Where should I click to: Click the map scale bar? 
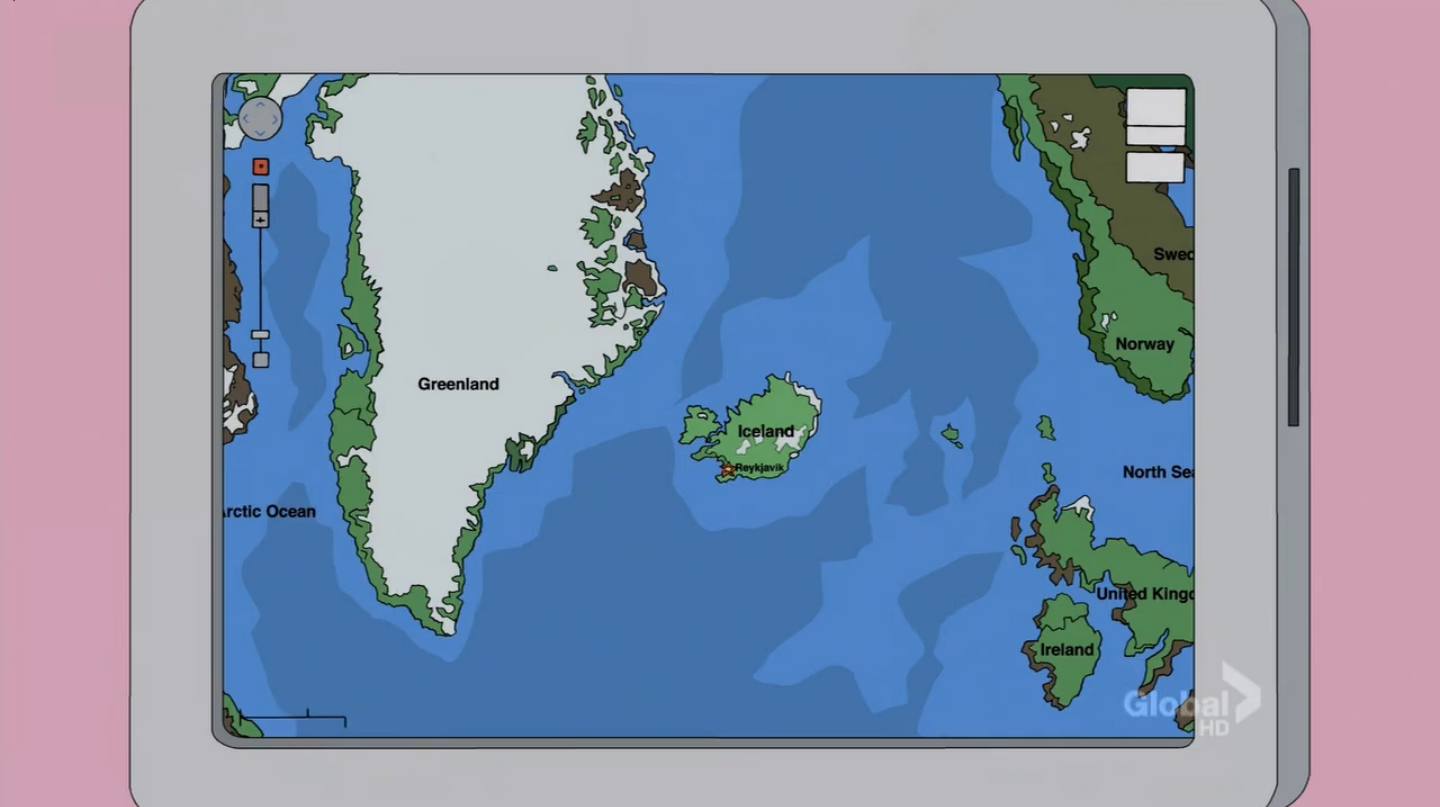[293, 718]
